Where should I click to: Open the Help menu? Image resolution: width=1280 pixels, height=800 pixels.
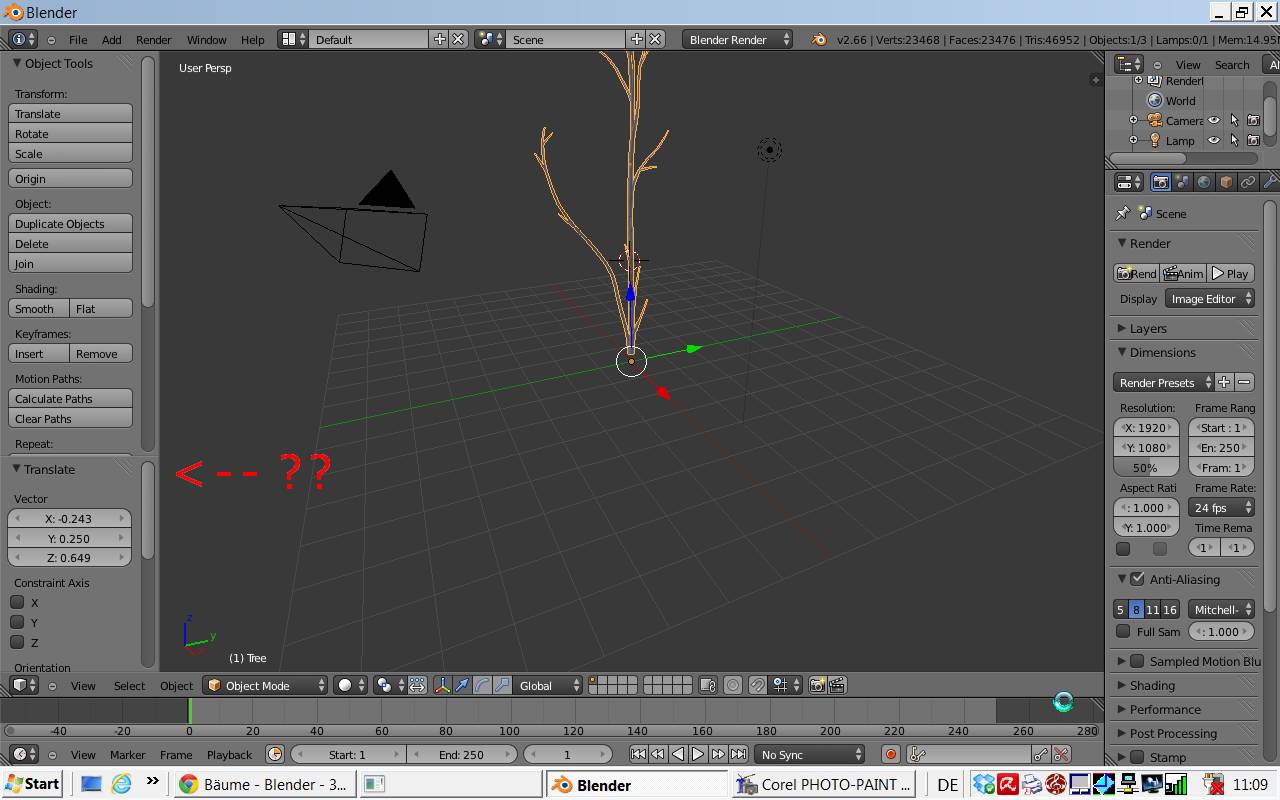point(252,39)
